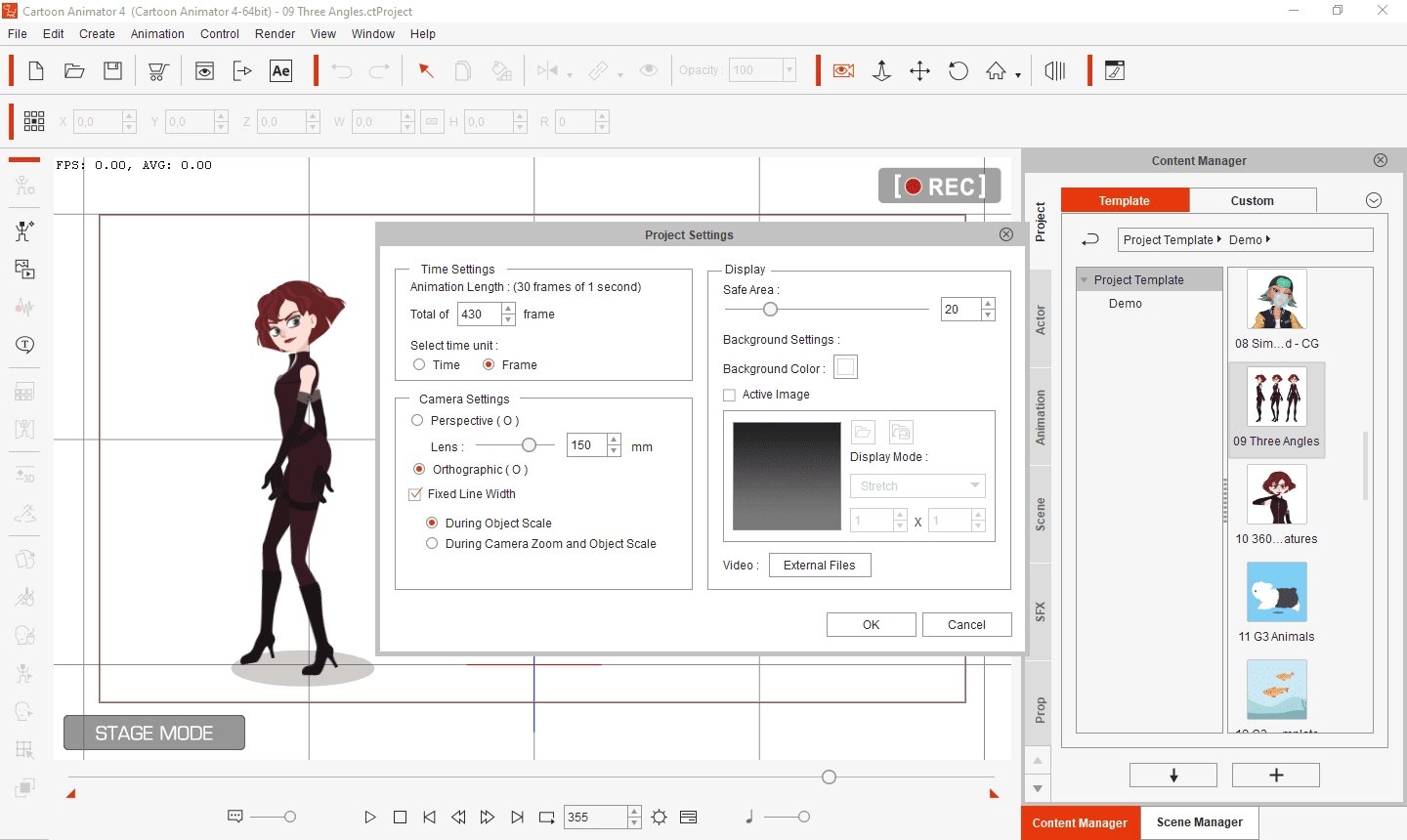Click the External Files button
The image size is (1407, 840).
tap(820, 566)
